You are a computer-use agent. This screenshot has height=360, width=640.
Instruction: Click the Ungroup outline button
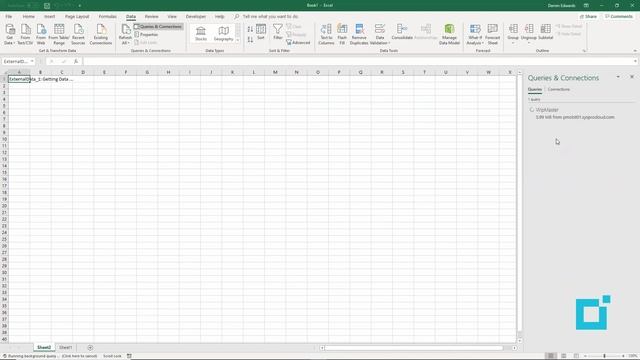[529, 33]
